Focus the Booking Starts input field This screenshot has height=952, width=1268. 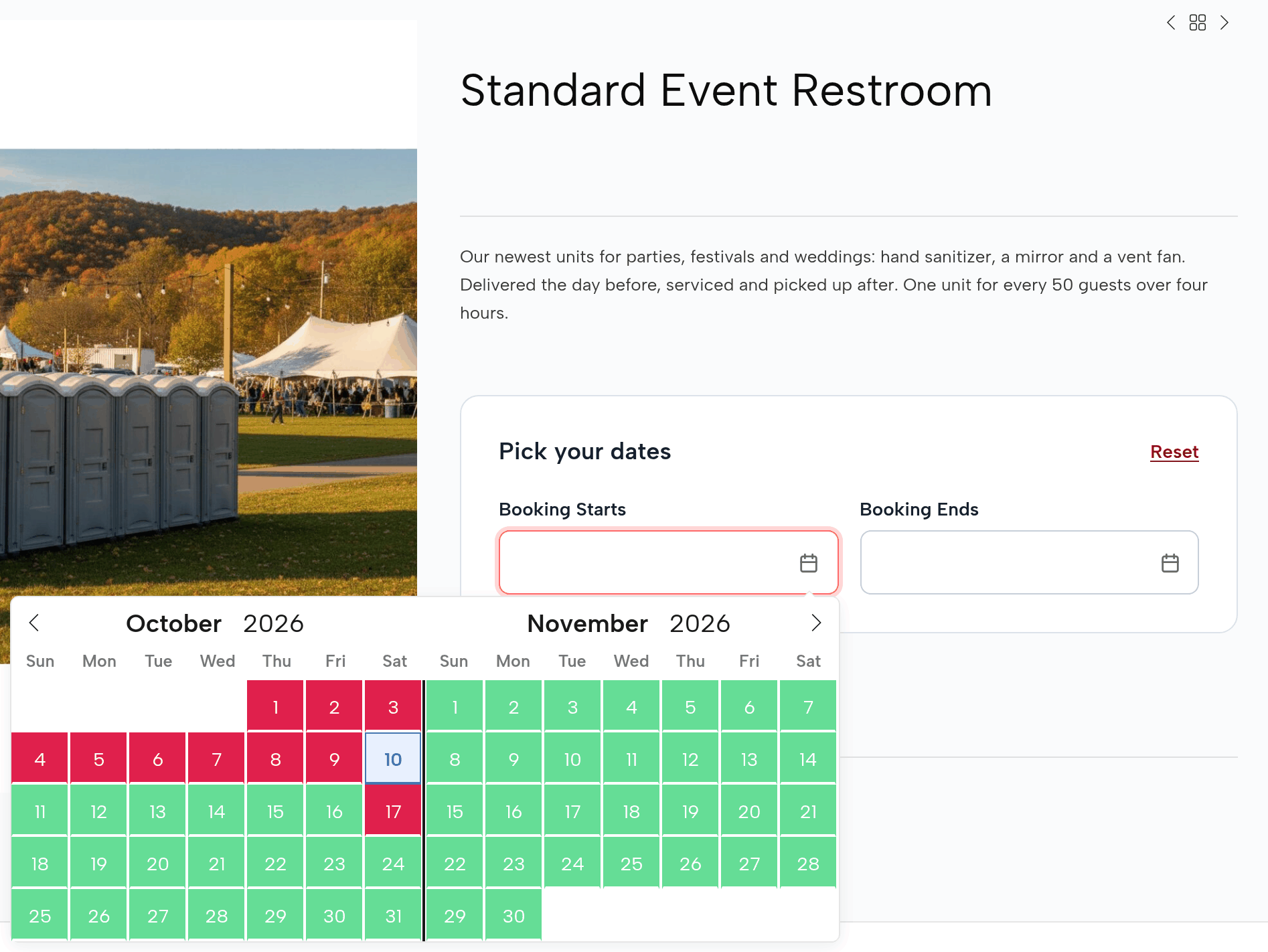(x=668, y=562)
